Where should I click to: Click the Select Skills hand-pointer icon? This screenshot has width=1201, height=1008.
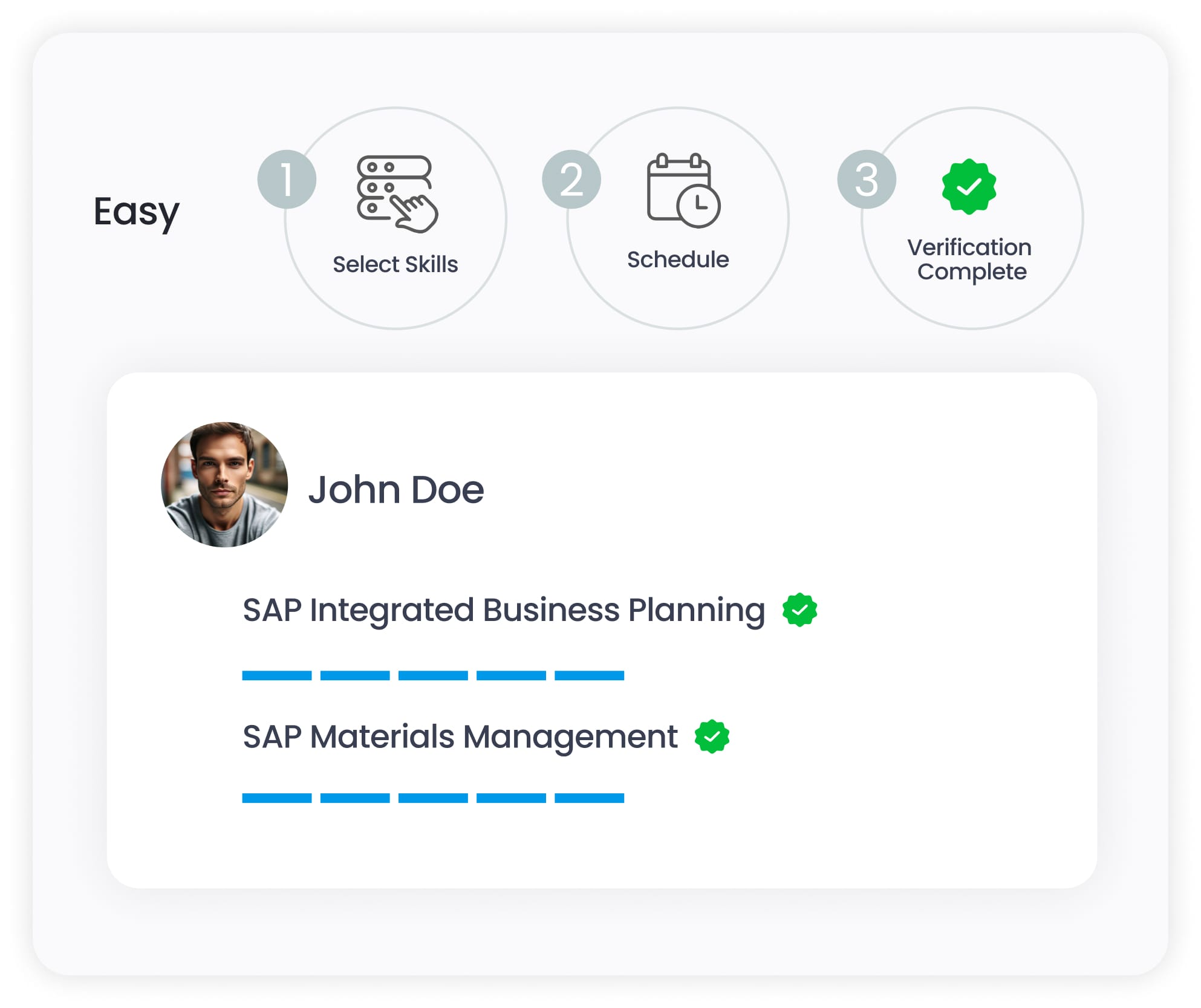(397, 193)
